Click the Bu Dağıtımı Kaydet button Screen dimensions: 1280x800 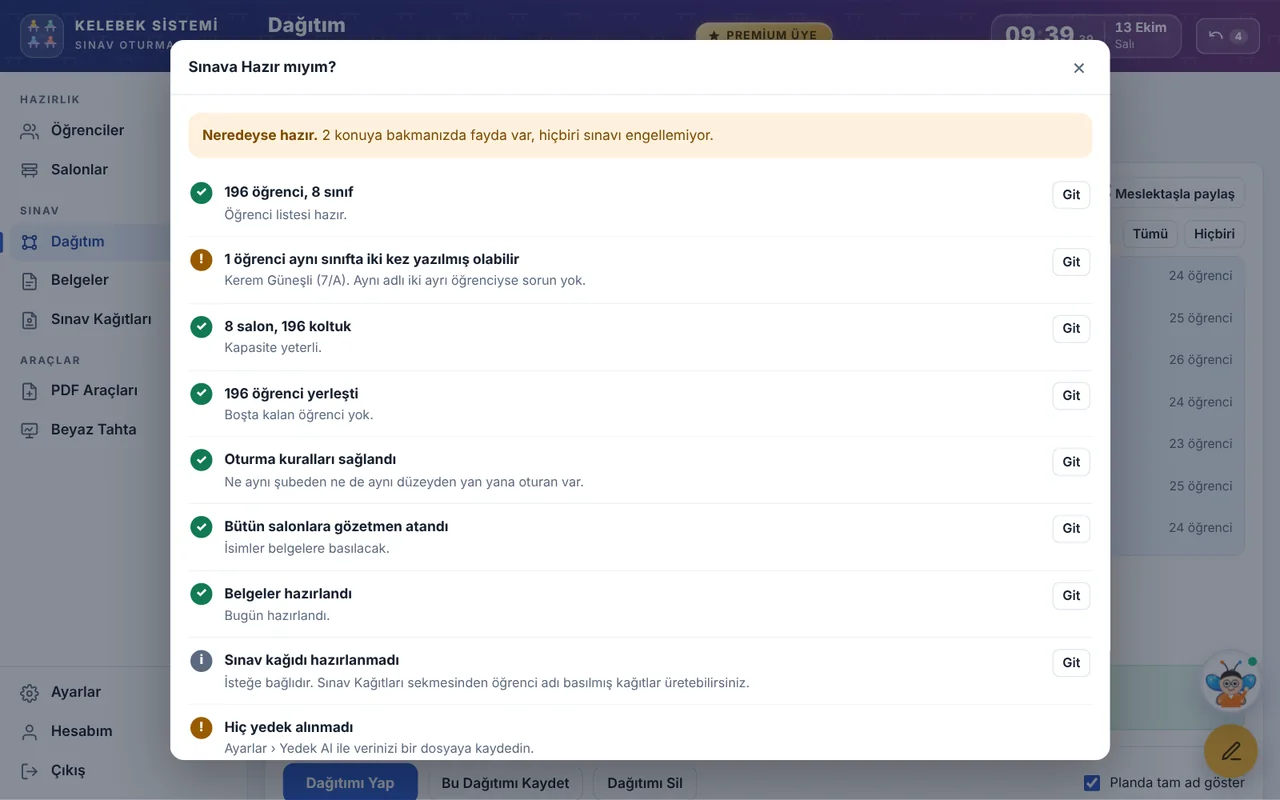pos(505,783)
